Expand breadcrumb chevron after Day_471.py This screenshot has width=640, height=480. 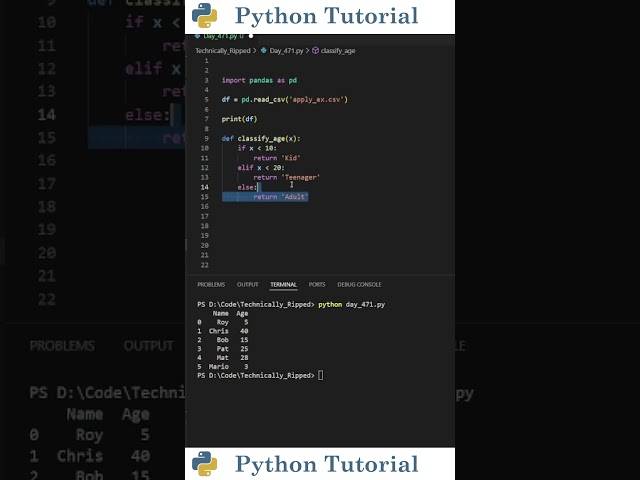pyautogui.click(x=307, y=51)
